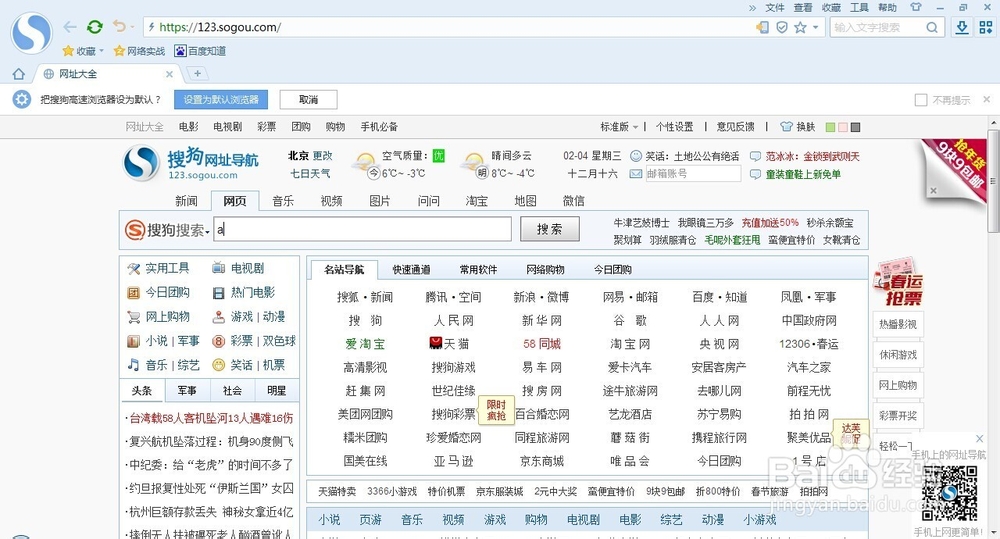Open the 帮助 menu
The width and height of the screenshot is (1000, 539).
[x=887, y=8]
